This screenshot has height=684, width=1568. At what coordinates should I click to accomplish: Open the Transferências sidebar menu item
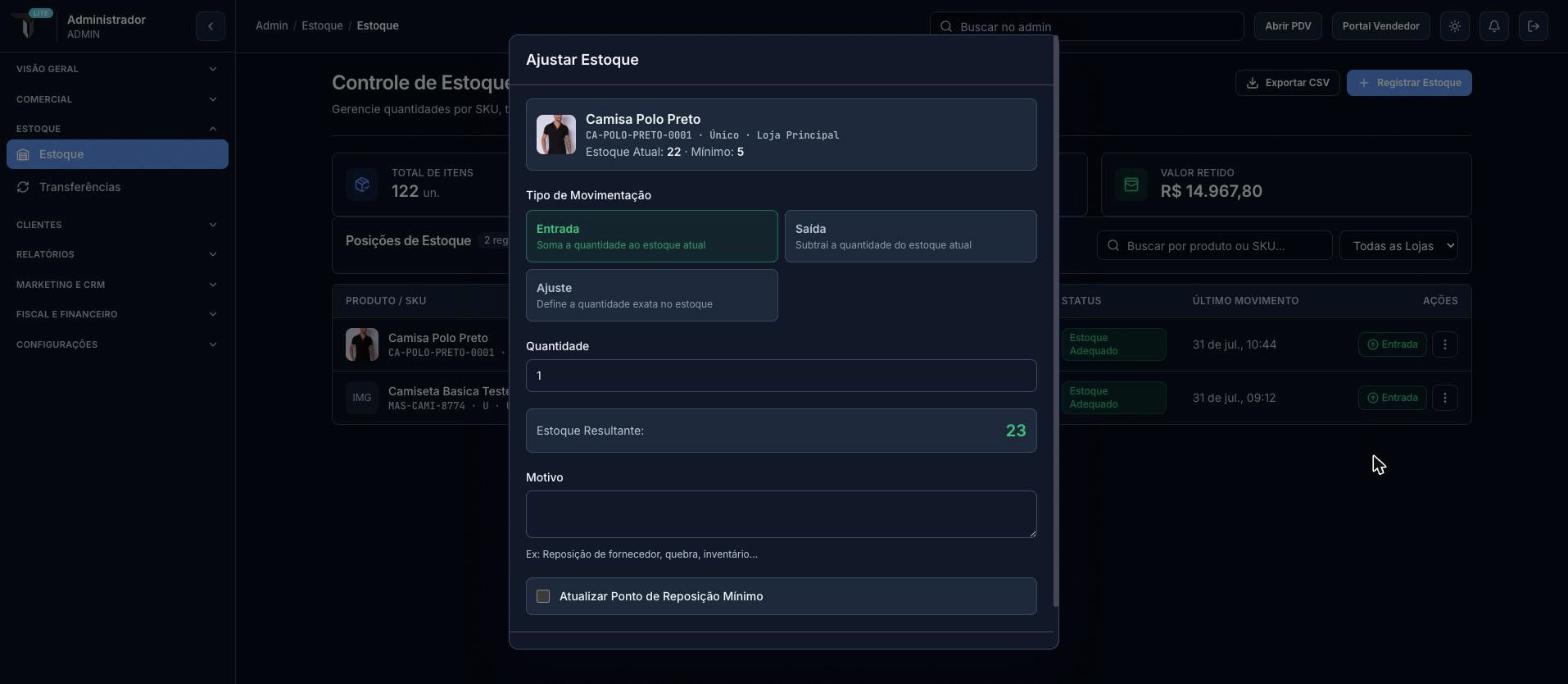[x=117, y=187]
